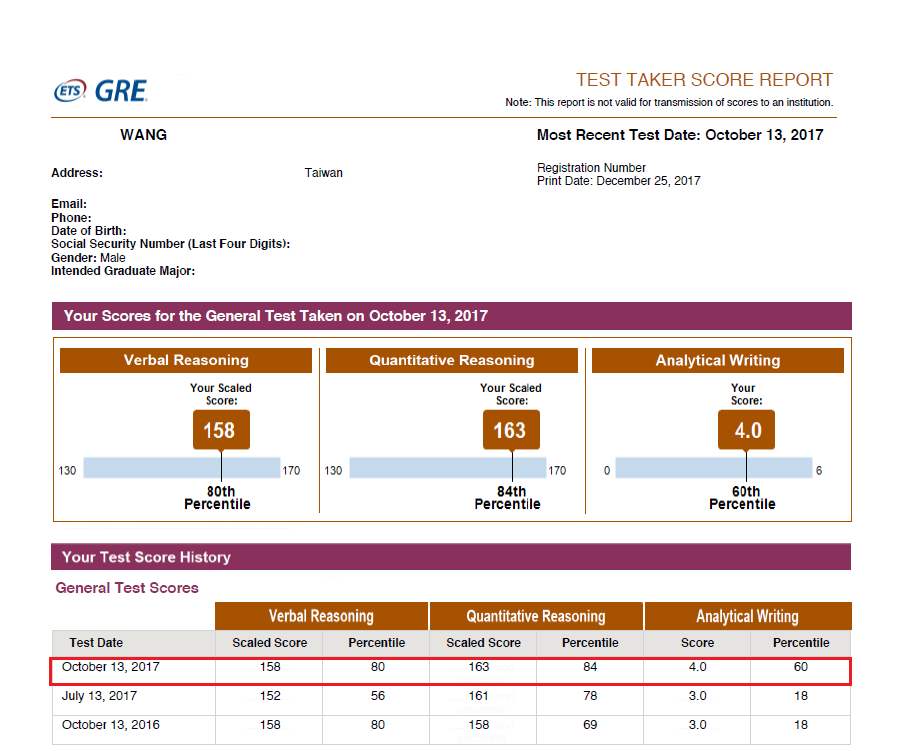909x751 pixels.
Task: Click the verbal percentile 80 in the October 13, 2017 row
Action: (378, 667)
